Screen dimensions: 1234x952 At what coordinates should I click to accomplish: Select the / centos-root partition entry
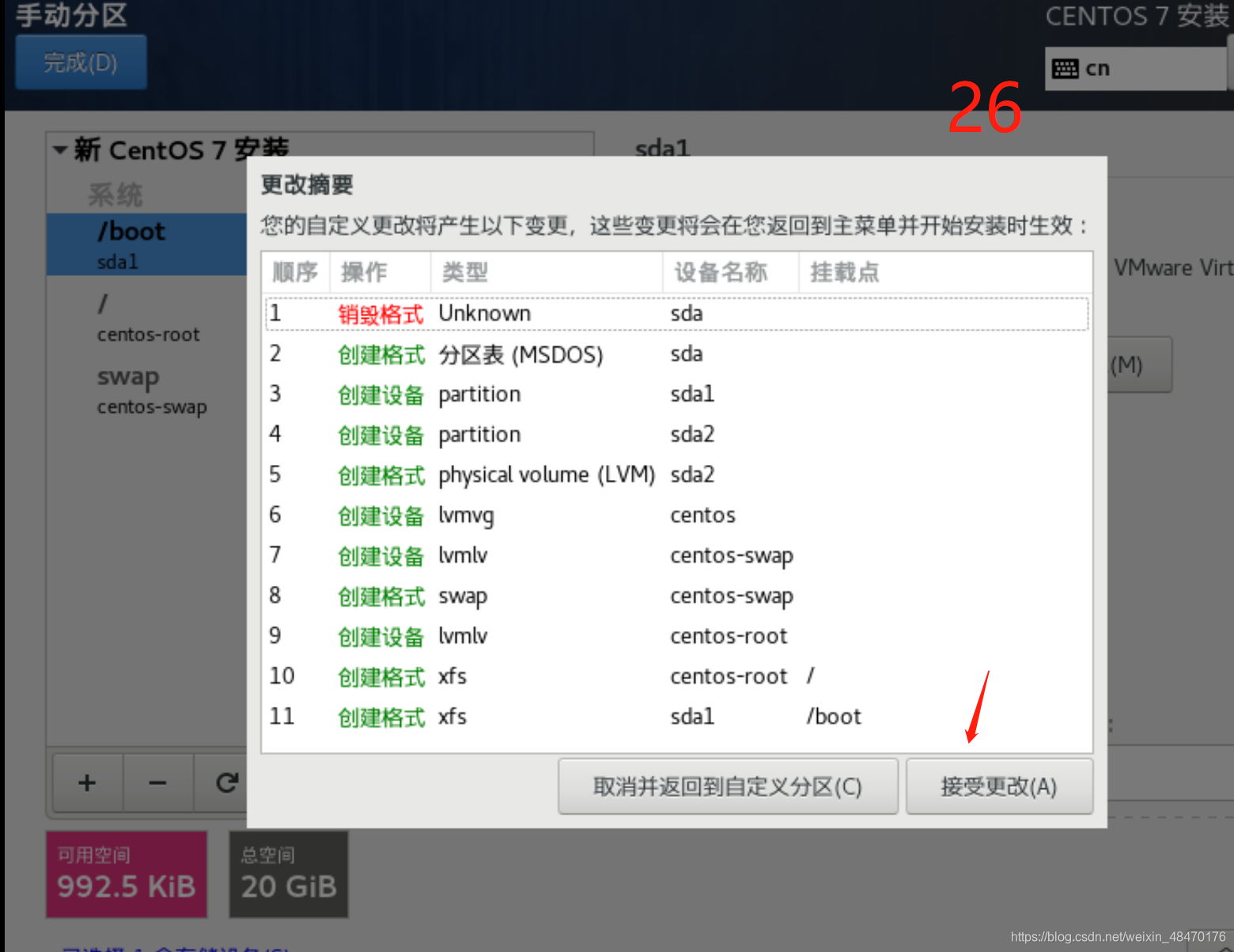(147, 318)
